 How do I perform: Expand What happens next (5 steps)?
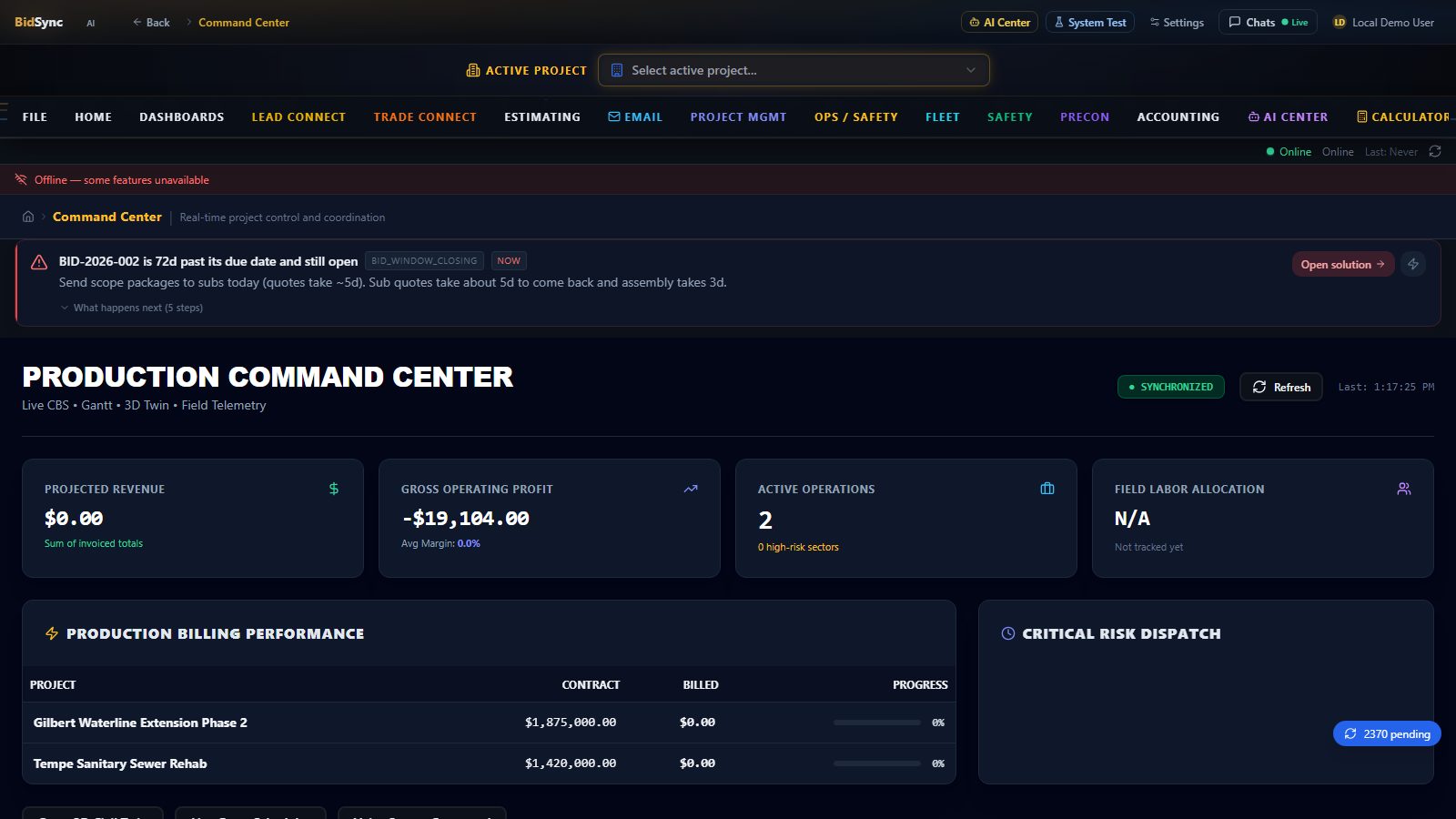click(131, 308)
